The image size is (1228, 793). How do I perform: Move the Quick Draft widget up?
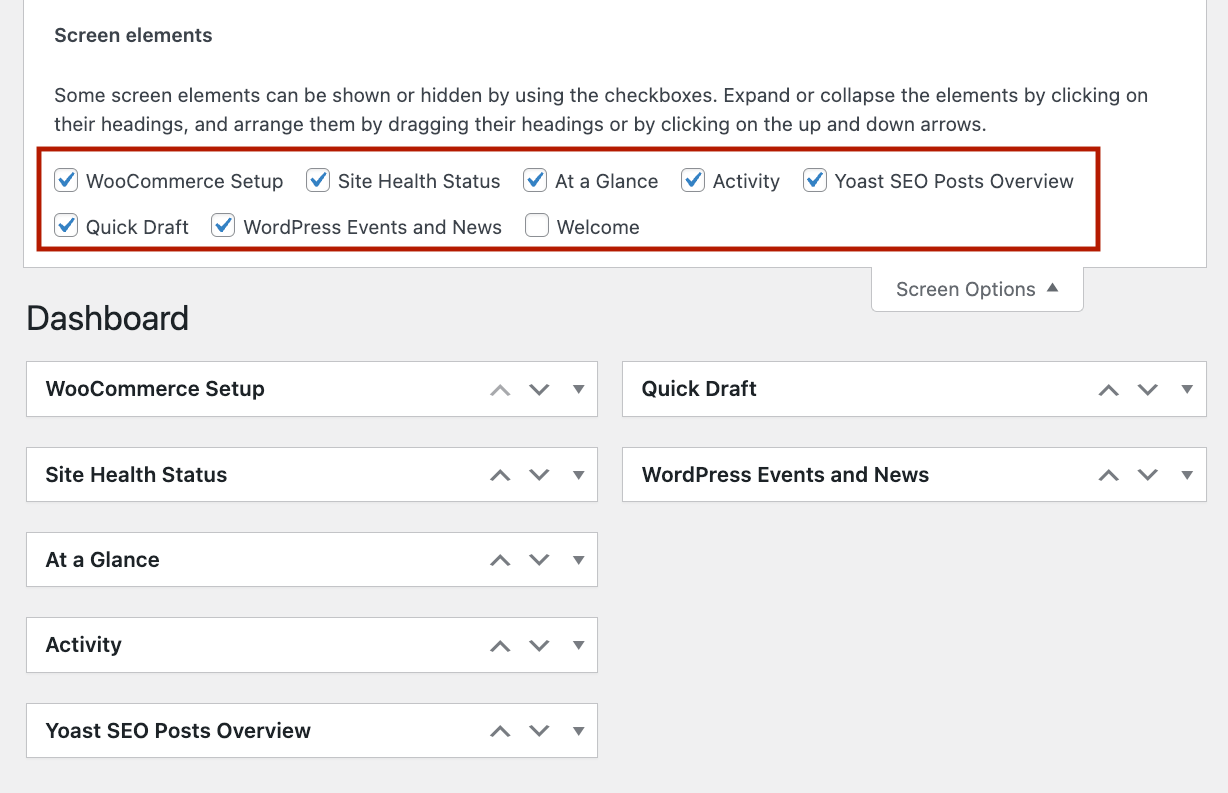[1108, 389]
